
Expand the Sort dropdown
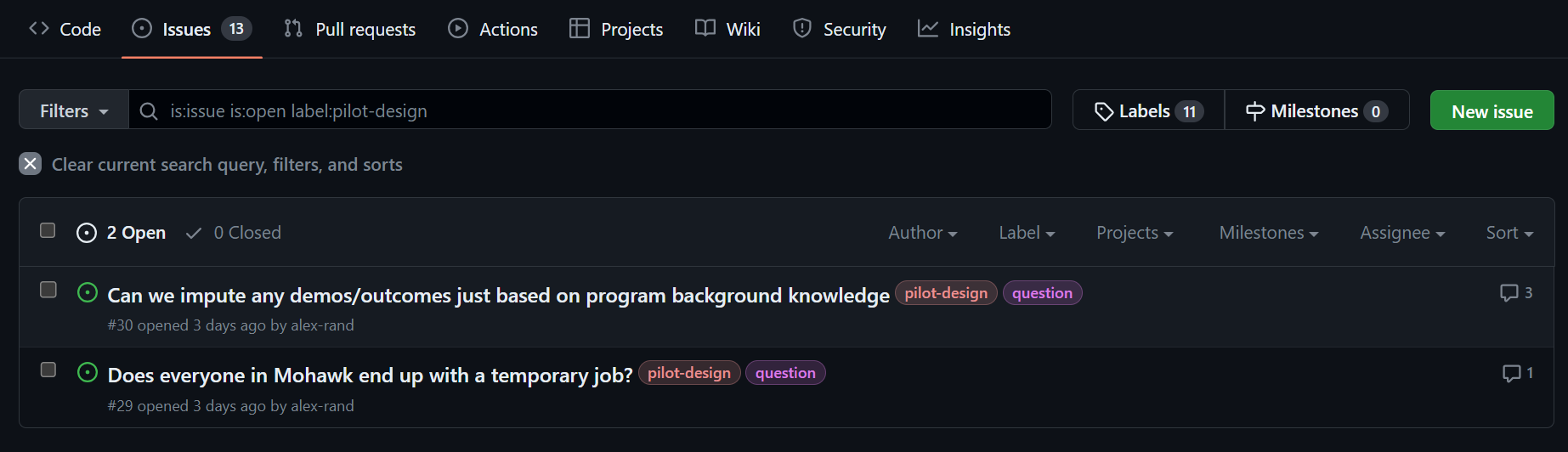[x=1509, y=233]
